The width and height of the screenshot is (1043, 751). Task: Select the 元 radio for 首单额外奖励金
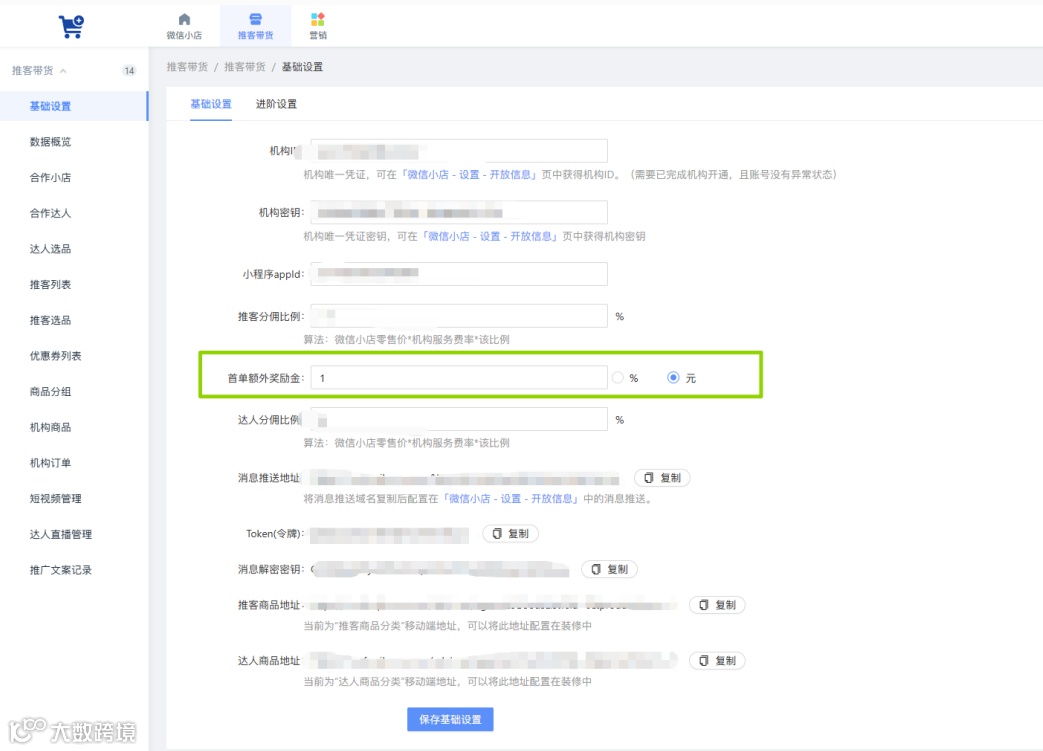point(673,378)
